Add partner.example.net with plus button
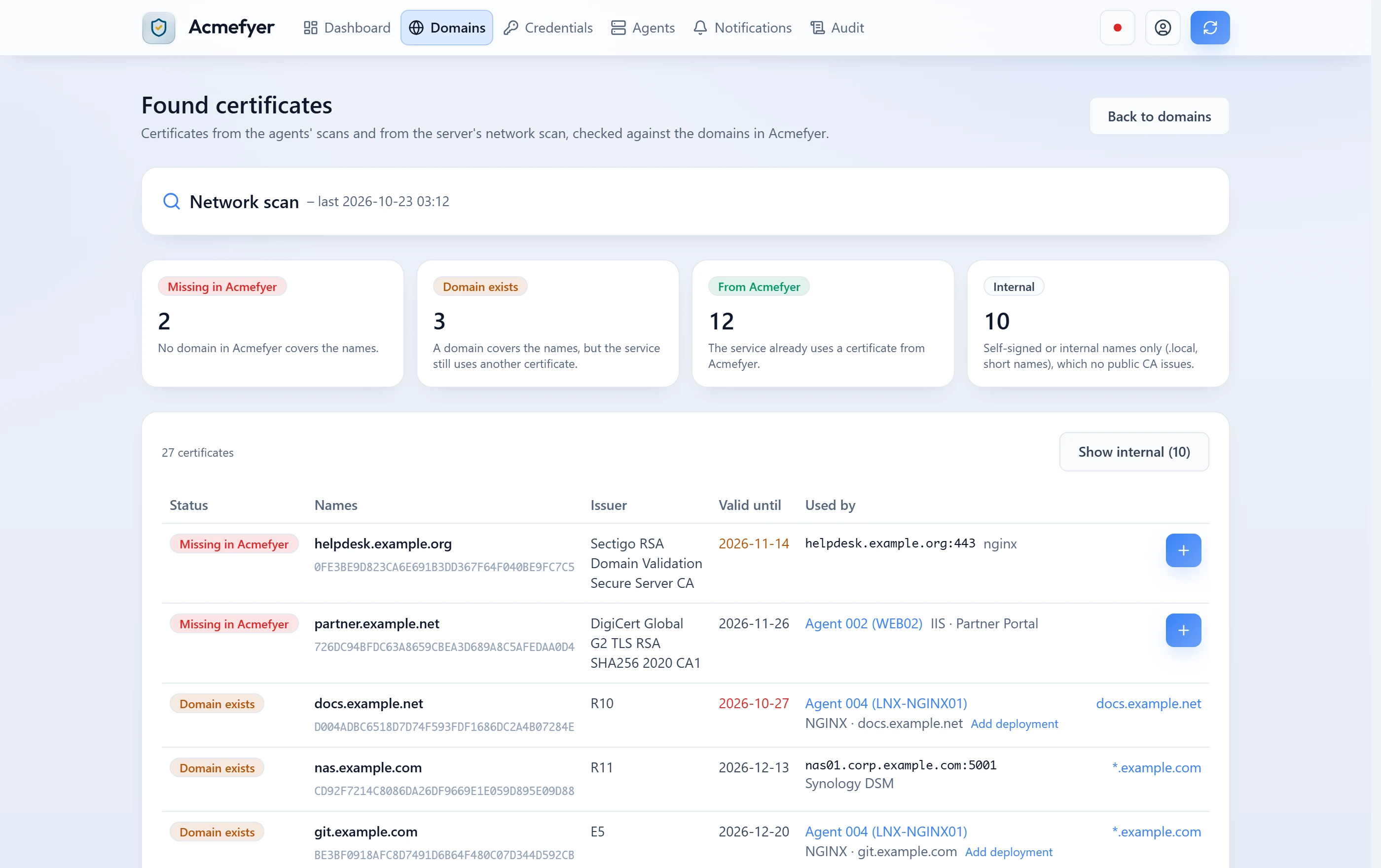The height and width of the screenshot is (868, 1381). tap(1183, 631)
